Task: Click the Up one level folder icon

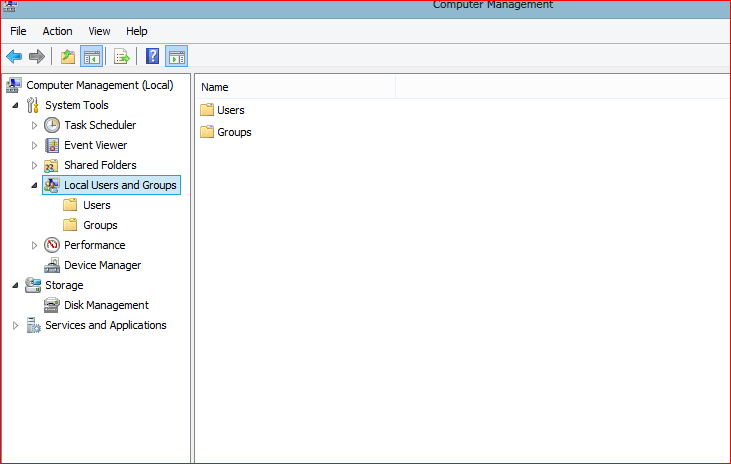Action: tap(68, 57)
